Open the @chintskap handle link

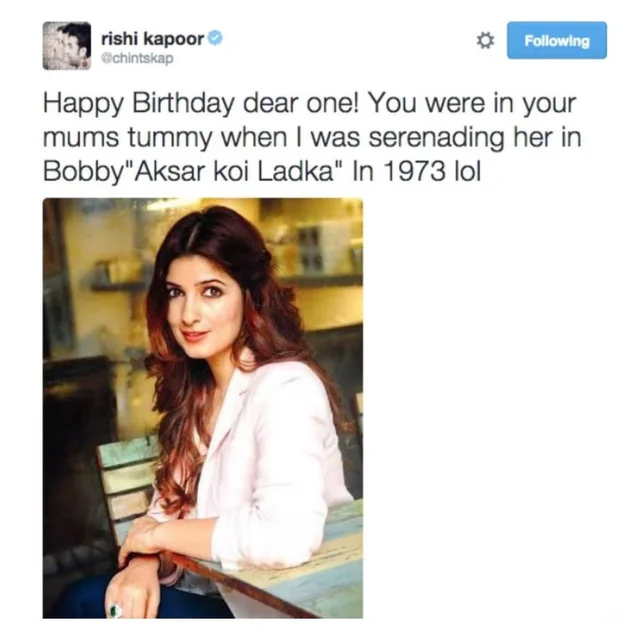(137, 59)
